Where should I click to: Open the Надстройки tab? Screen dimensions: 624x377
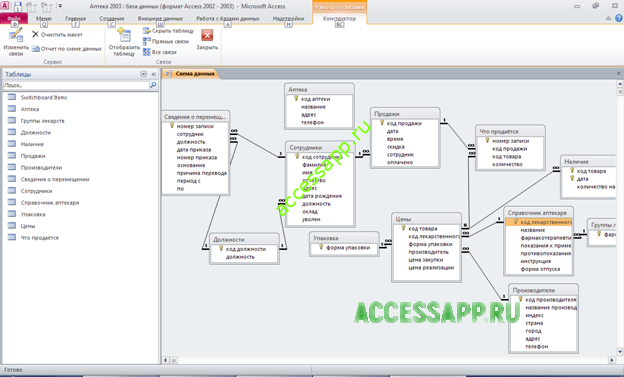tap(288, 18)
